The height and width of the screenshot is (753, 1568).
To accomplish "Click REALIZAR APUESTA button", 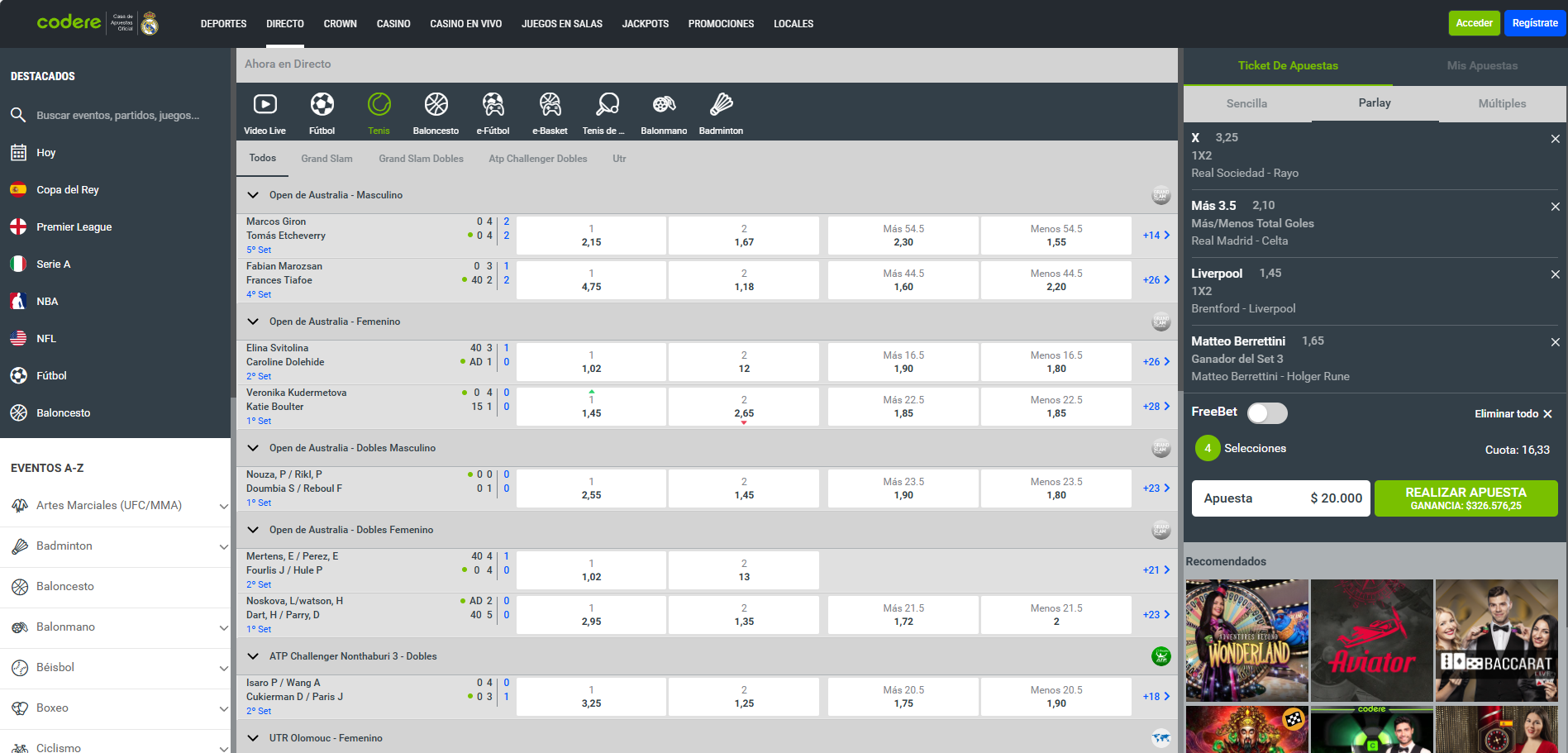I will pos(1466,498).
